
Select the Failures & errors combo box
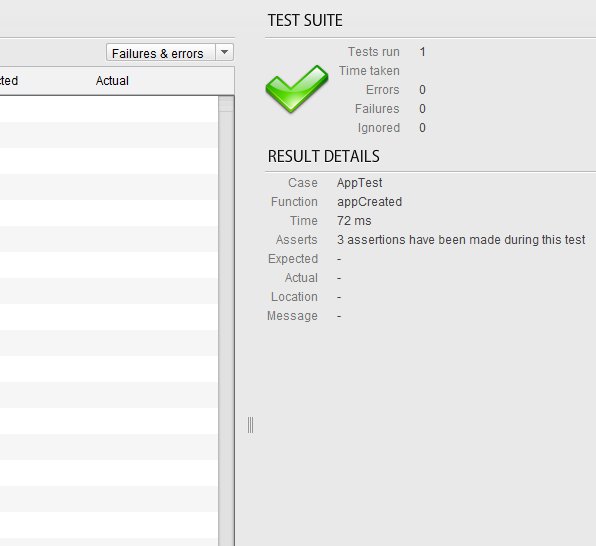[170, 52]
